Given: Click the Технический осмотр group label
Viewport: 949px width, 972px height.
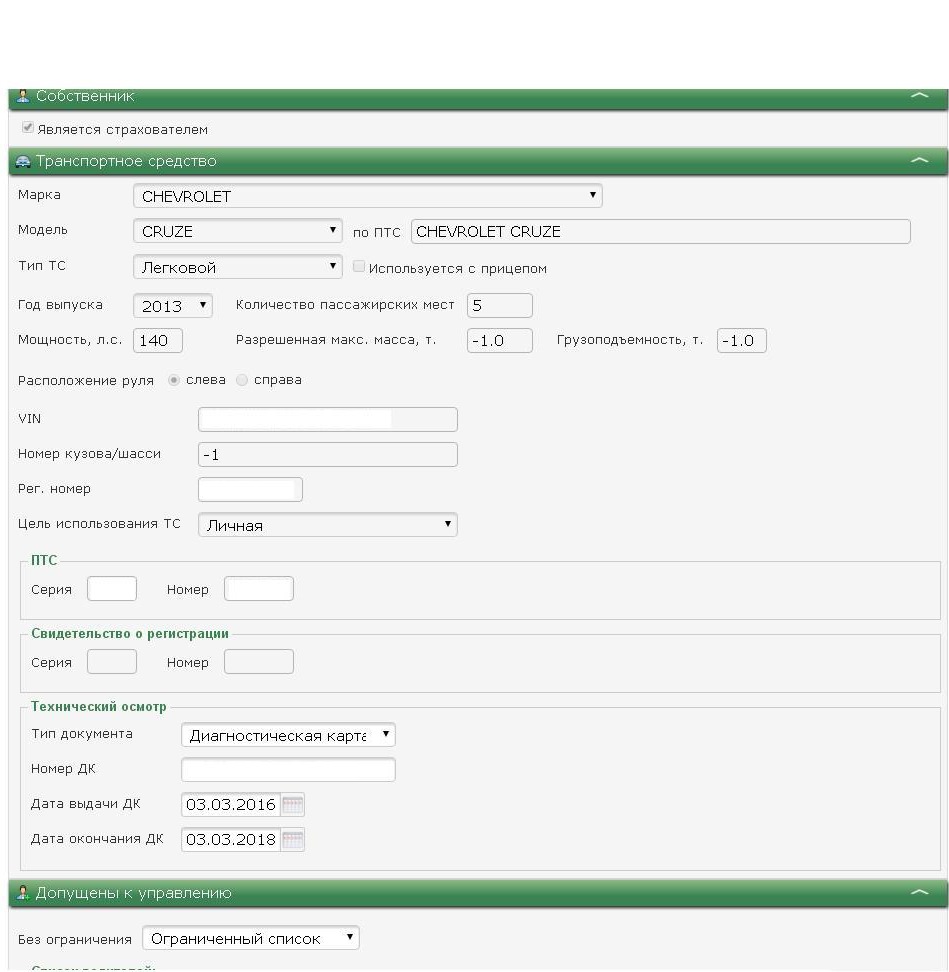Looking at the screenshot, I should point(99,707).
